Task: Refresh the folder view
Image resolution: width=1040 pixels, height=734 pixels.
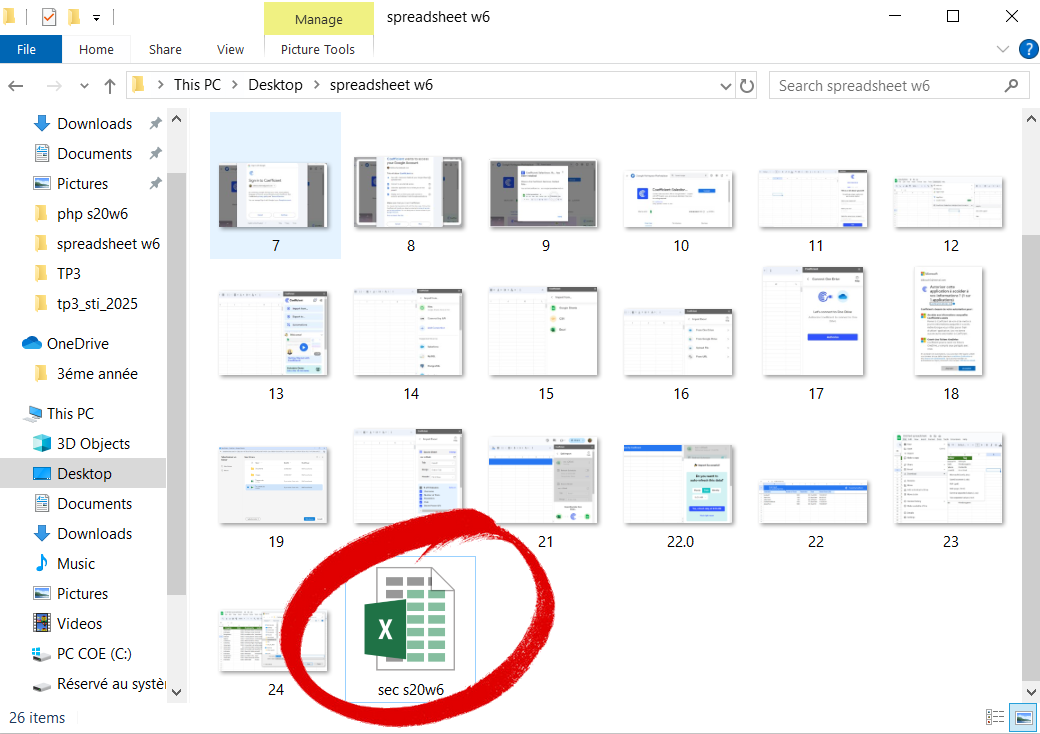Action: (x=747, y=86)
